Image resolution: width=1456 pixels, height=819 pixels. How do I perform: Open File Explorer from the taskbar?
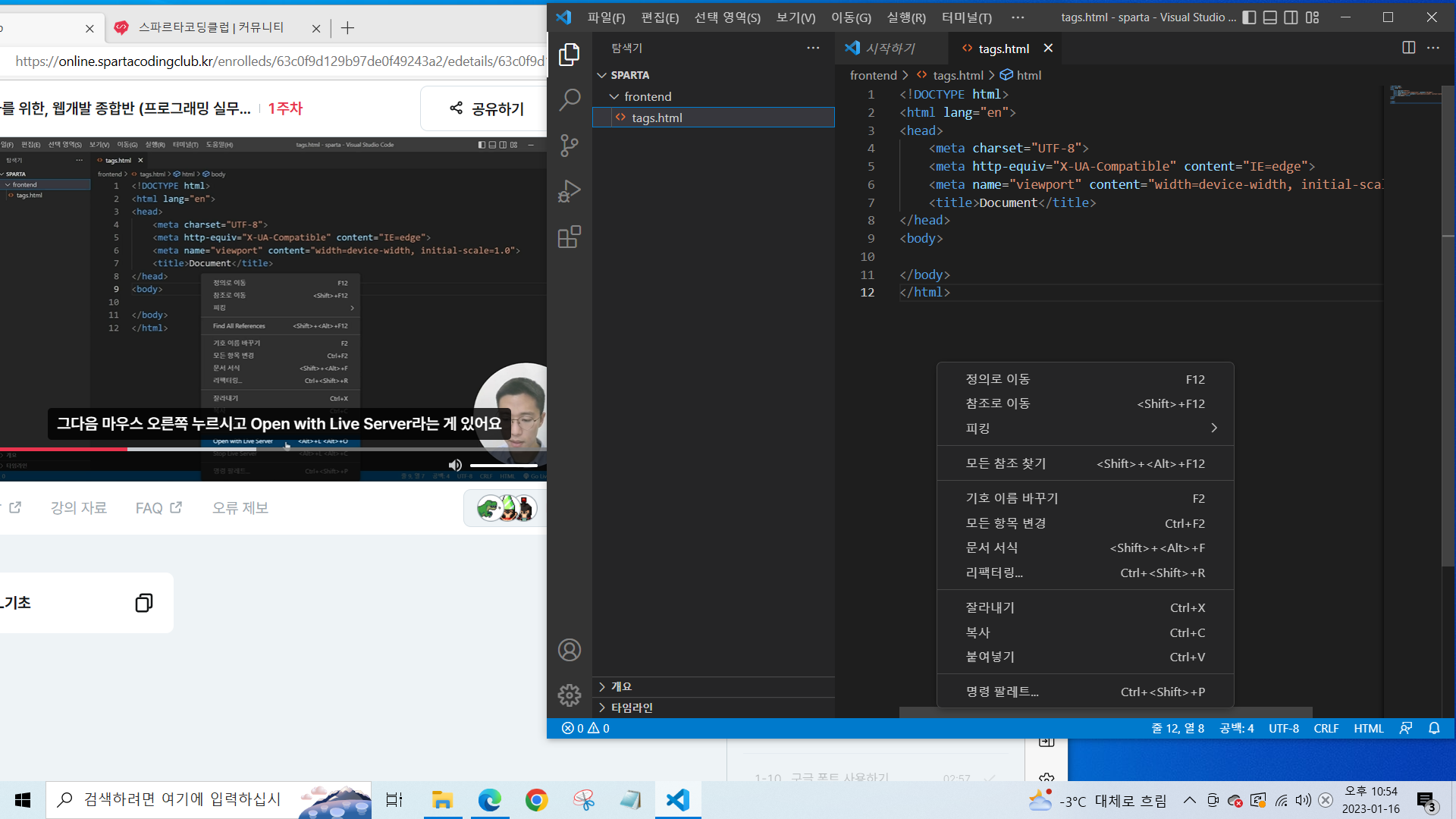pyautogui.click(x=442, y=799)
